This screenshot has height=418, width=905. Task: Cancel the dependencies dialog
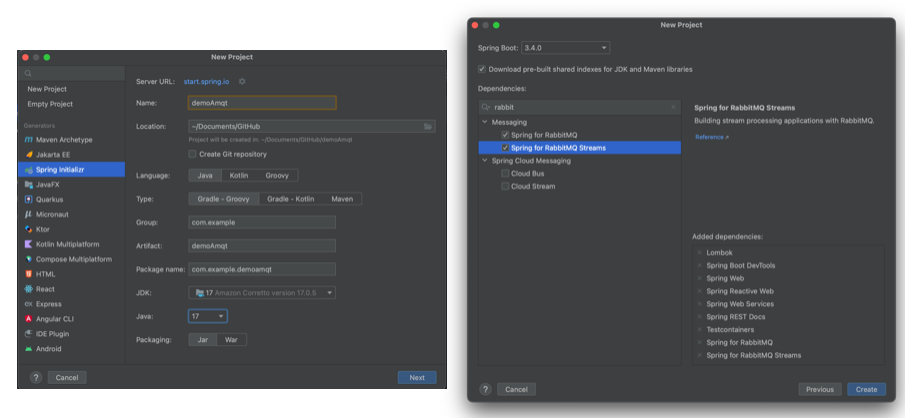tap(517, 389)
